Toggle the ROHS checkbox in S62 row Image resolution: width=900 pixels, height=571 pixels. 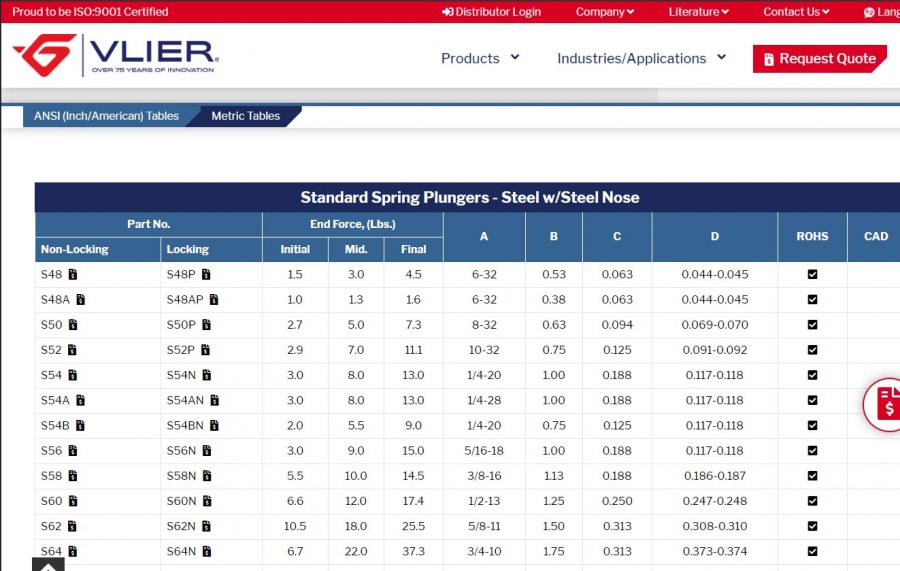812,526
